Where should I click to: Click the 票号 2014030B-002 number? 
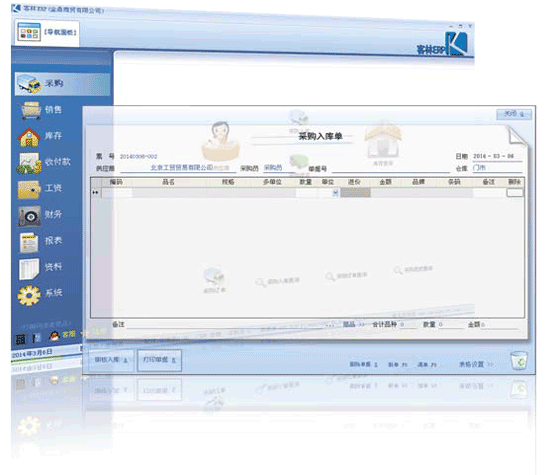[x=138, y=157]
